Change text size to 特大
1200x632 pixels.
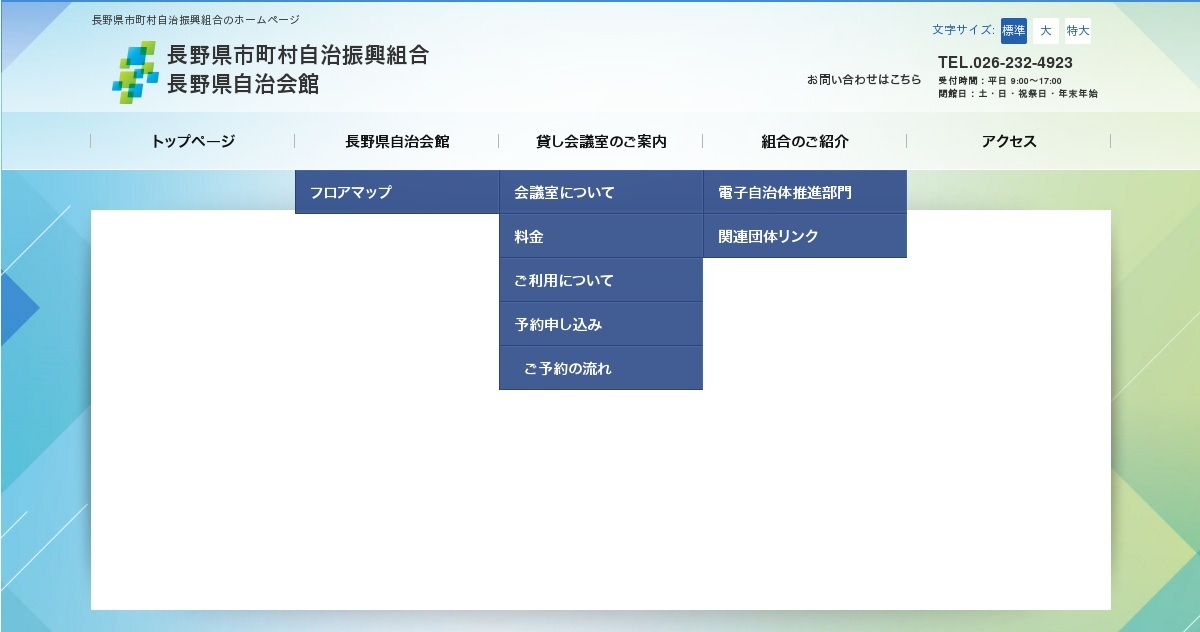point(1077,31)
